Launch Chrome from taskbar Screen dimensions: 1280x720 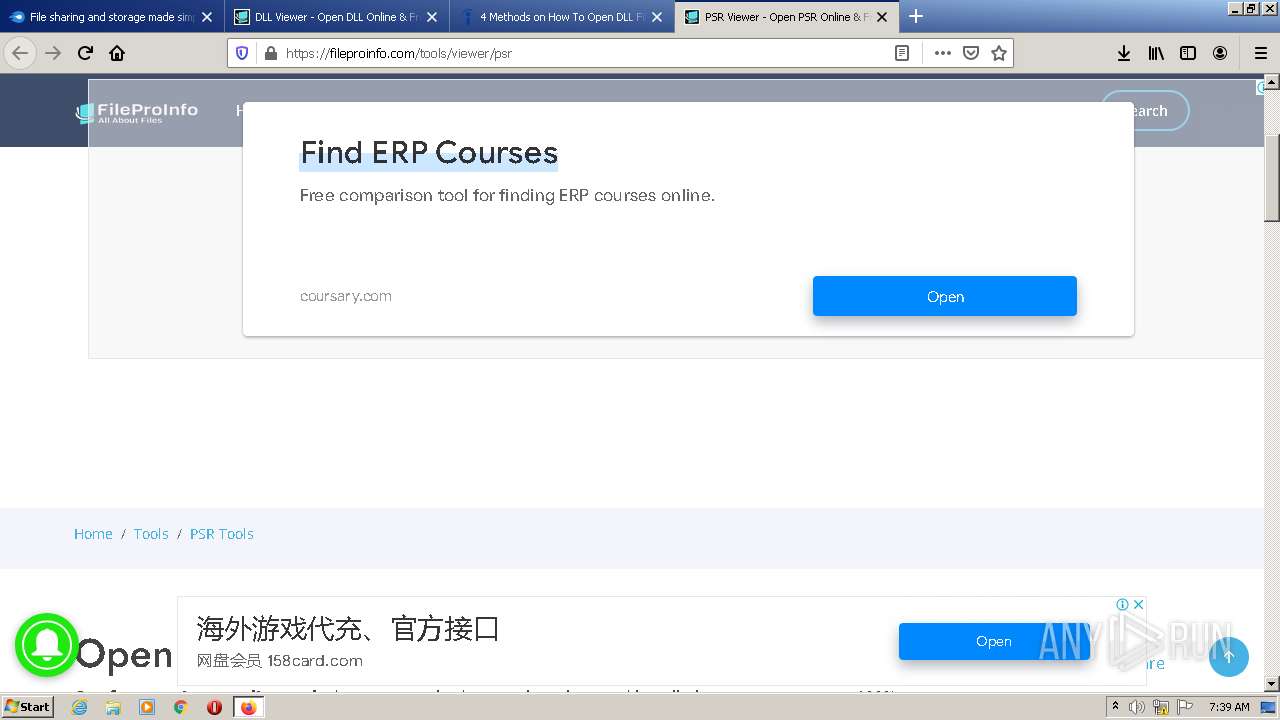(181, 707)
